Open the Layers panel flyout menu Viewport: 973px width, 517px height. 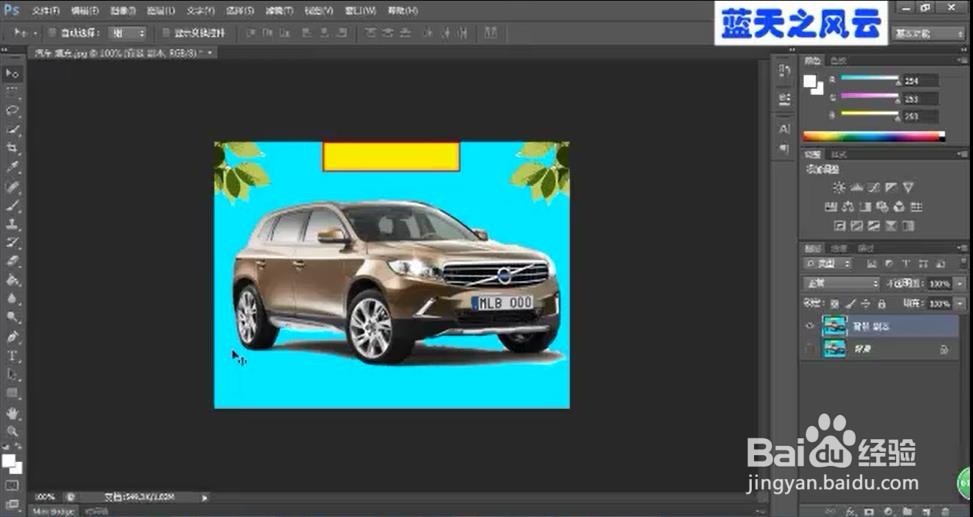964,248
